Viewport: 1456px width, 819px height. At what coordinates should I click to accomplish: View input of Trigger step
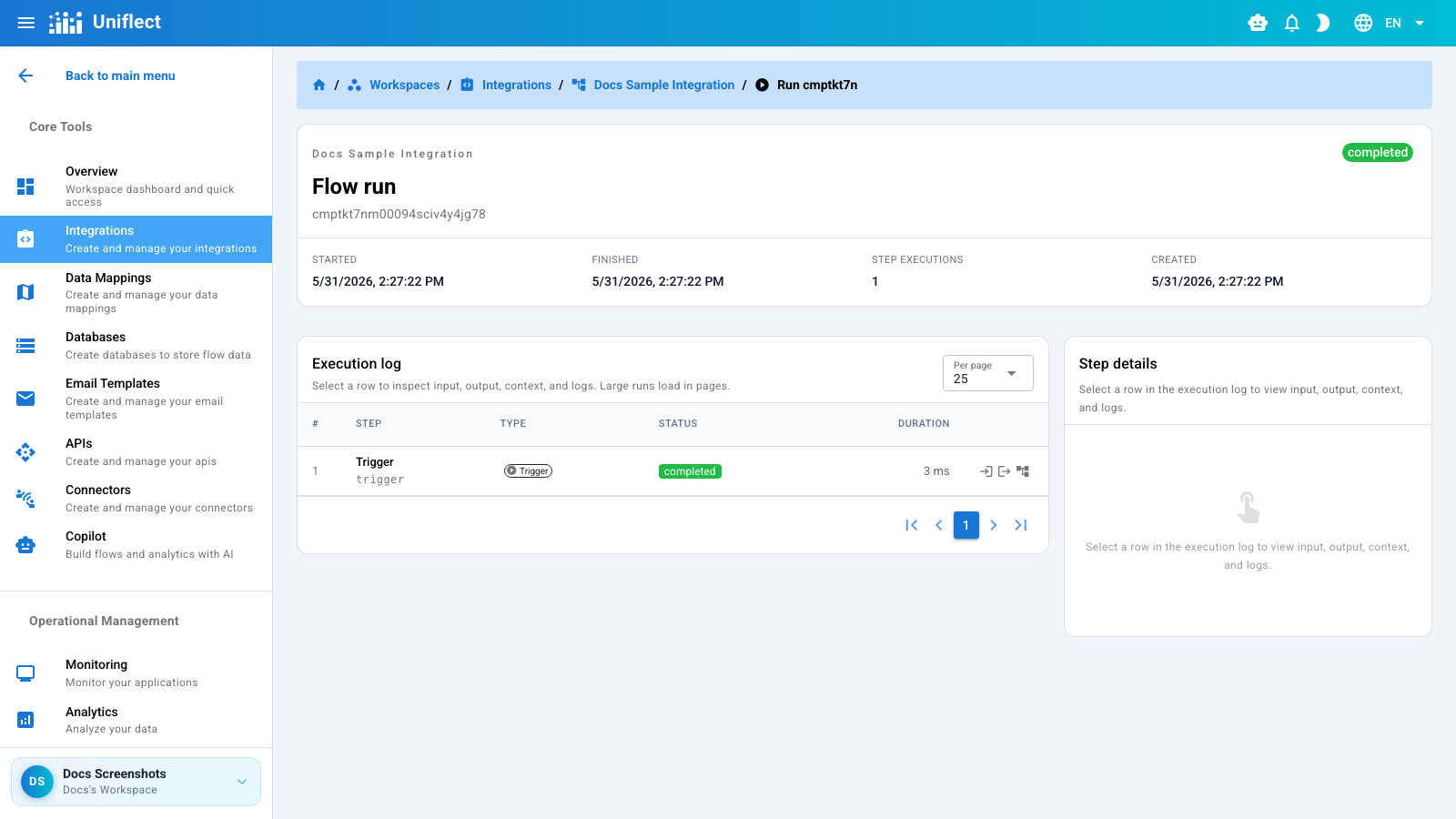[986, 471]
